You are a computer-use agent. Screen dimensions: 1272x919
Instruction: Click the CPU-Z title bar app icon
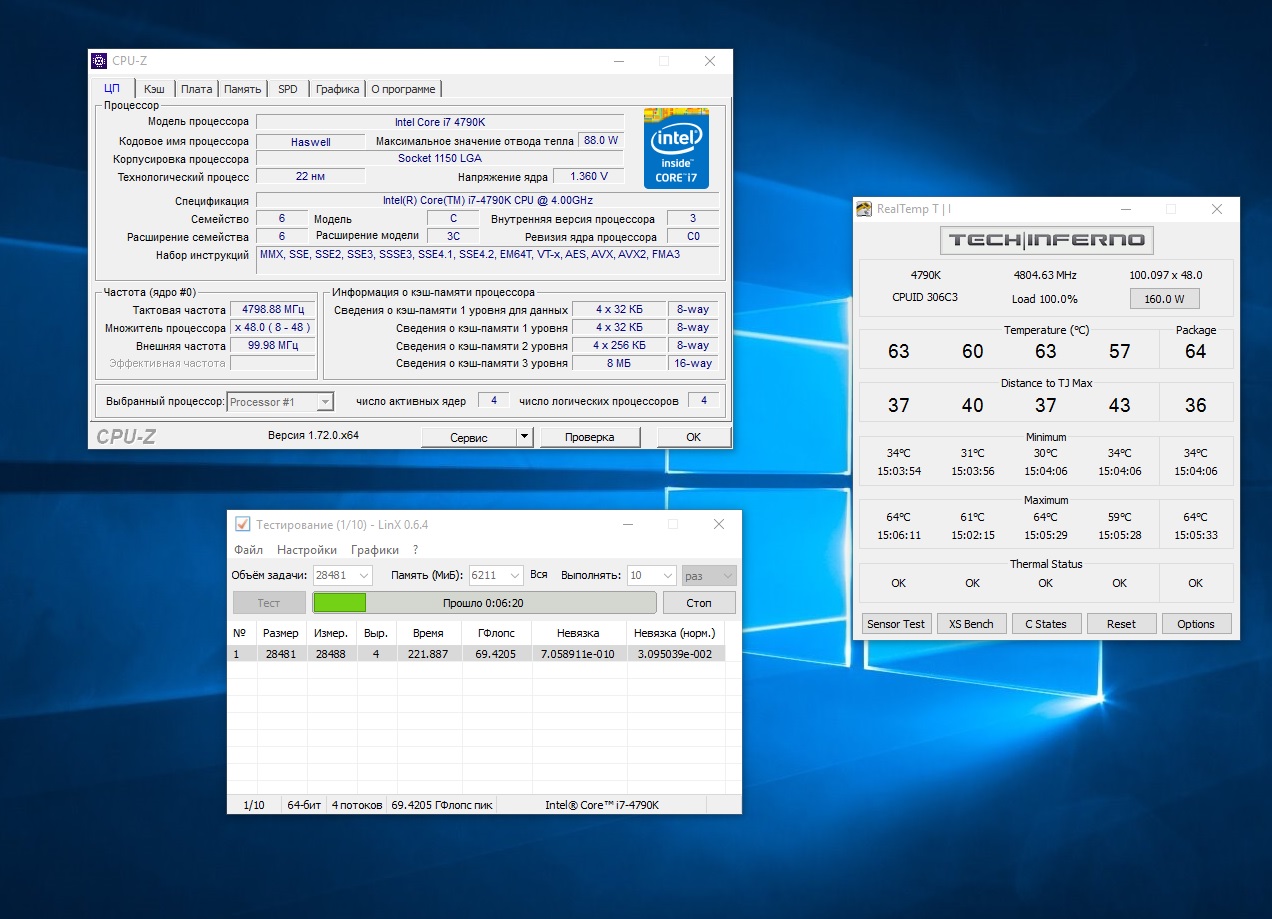[x=99, y=61]
